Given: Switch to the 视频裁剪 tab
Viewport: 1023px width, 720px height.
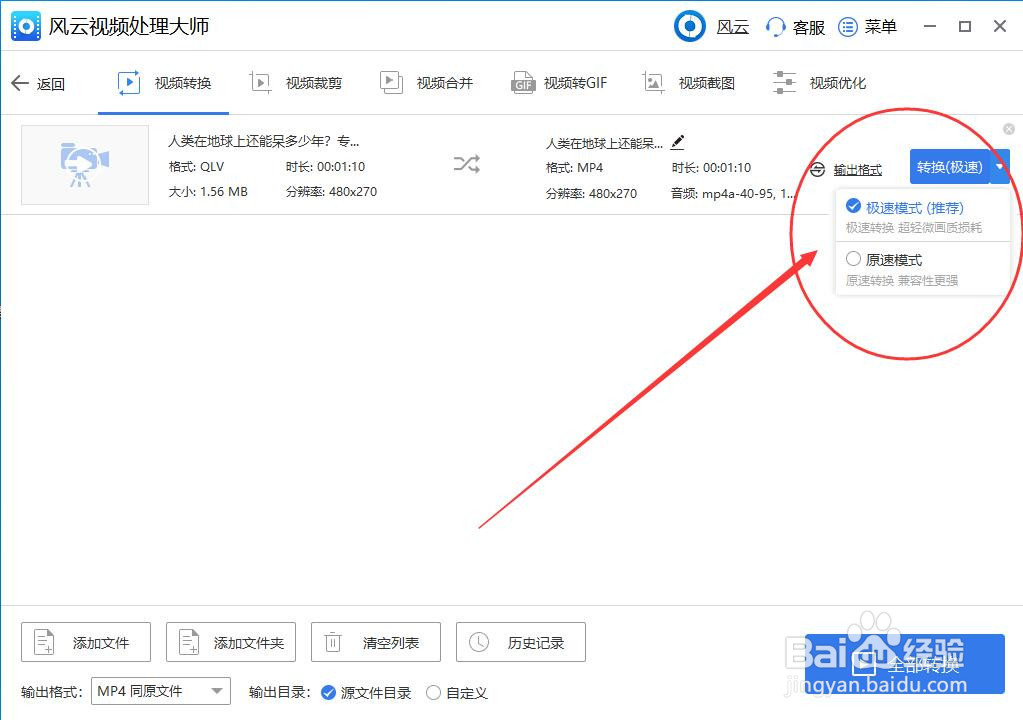Looking at the screenshot, I should (296, 83).
